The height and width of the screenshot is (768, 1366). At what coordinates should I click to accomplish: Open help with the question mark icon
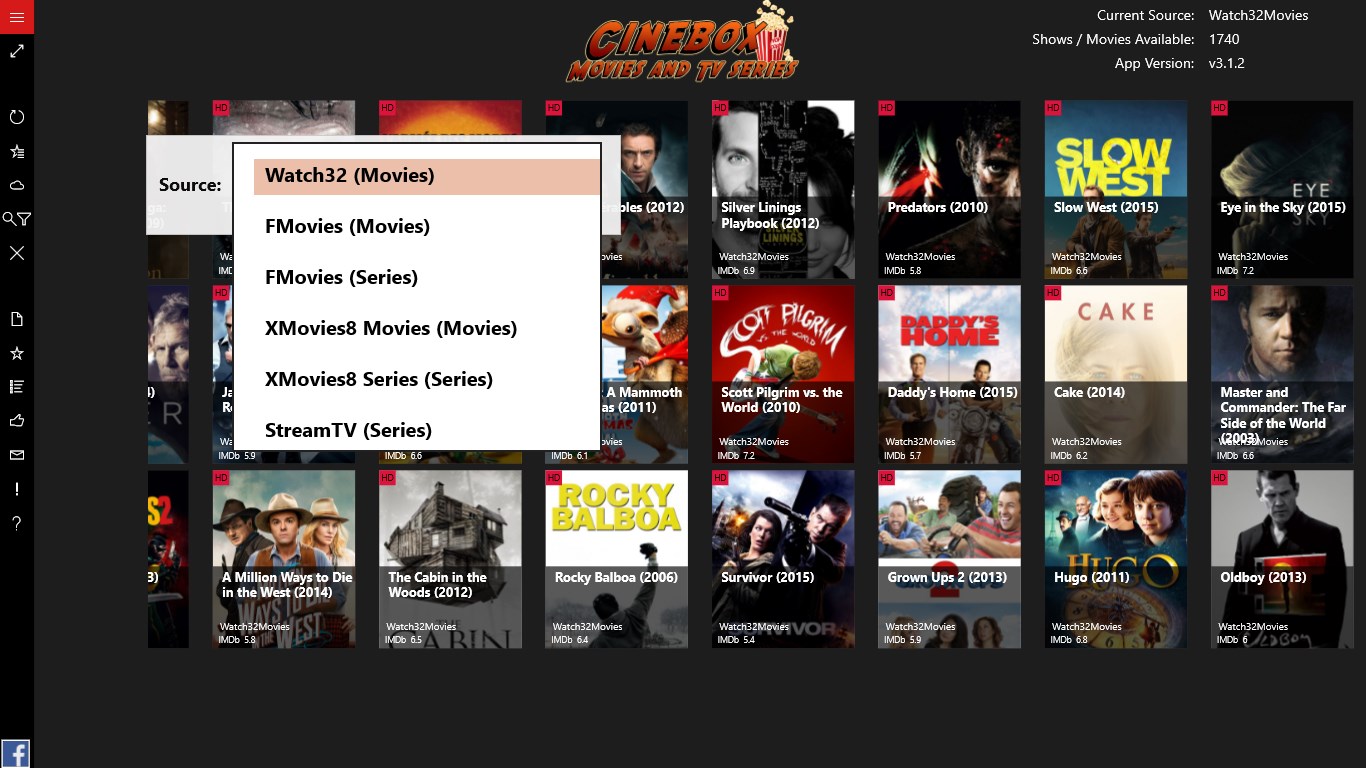click(x=17, y=523)
